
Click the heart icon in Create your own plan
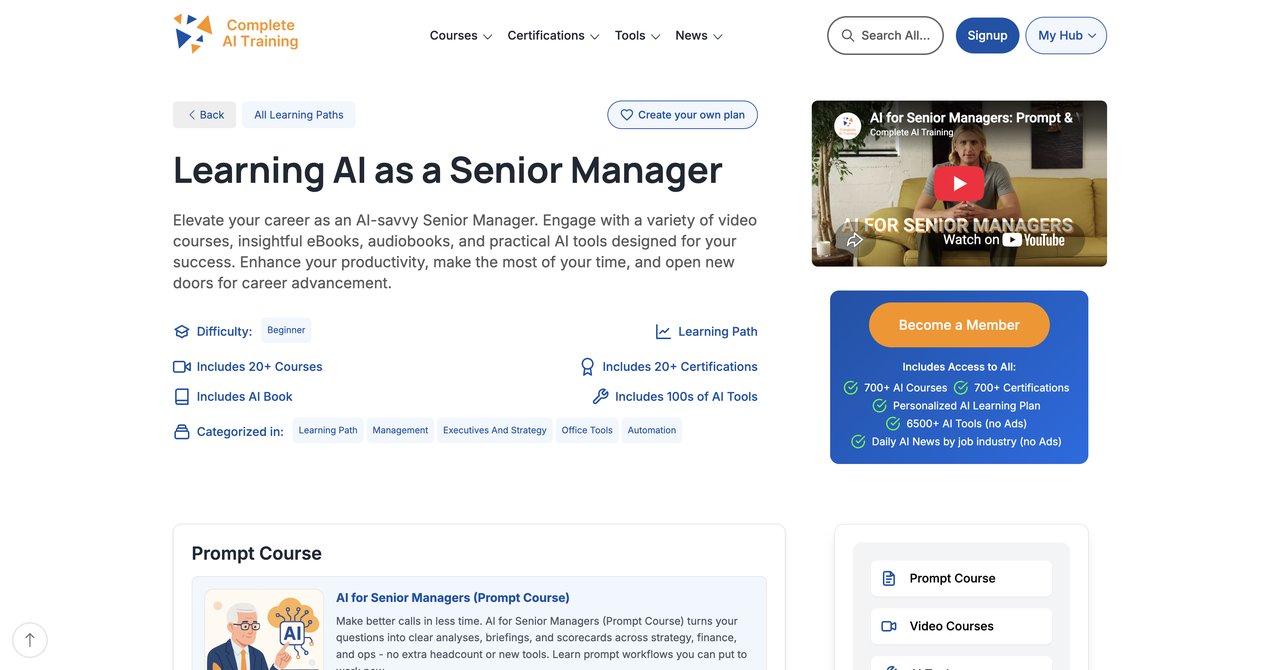(627, 115)
